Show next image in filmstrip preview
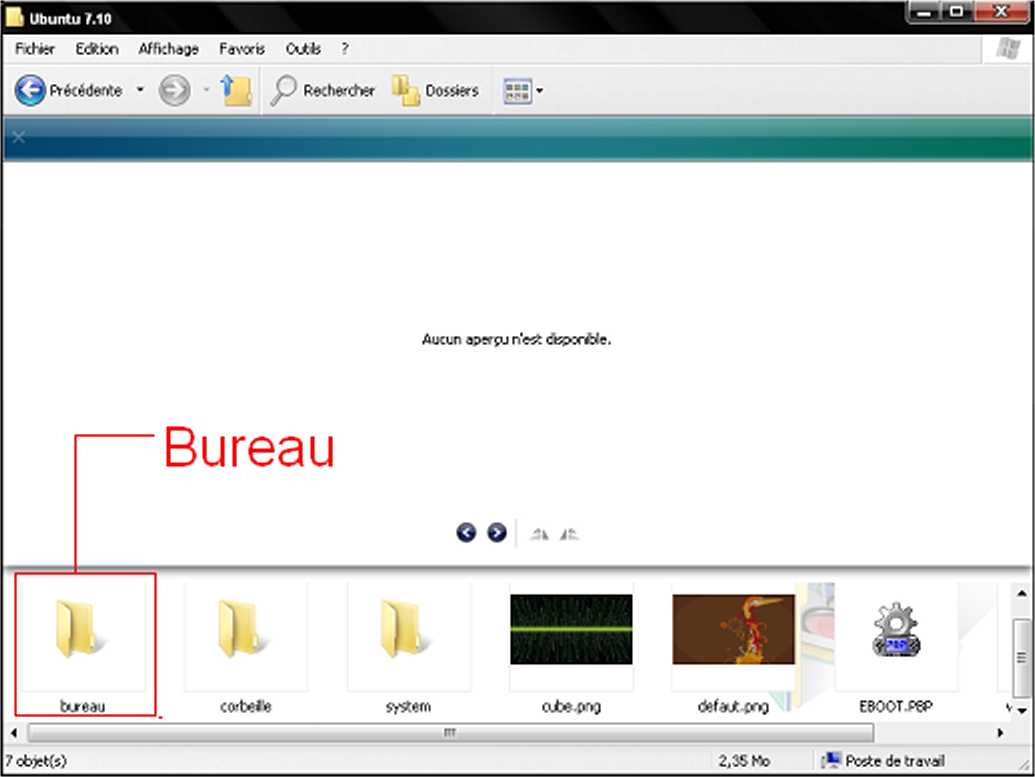The height and width of the screenshot is (777, 1035). 496,532
